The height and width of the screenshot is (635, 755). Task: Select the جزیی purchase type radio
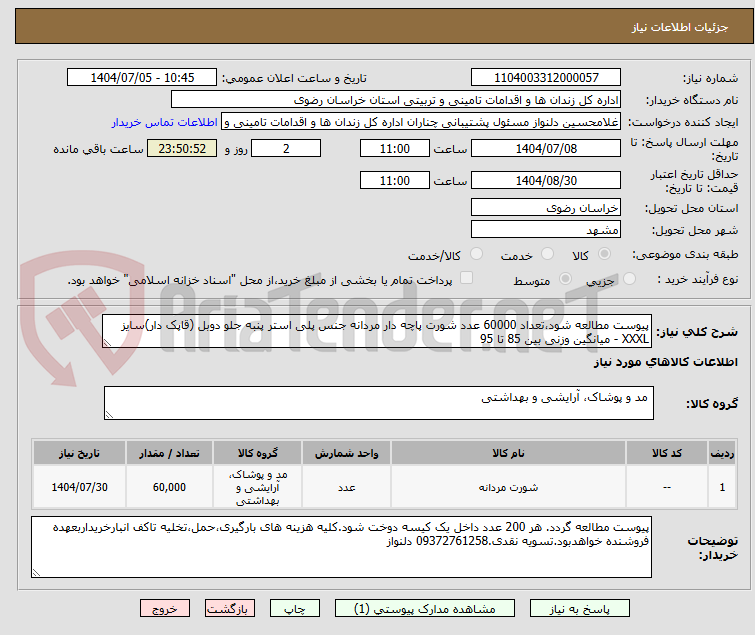pyautogui.click(x=629, y=279)
